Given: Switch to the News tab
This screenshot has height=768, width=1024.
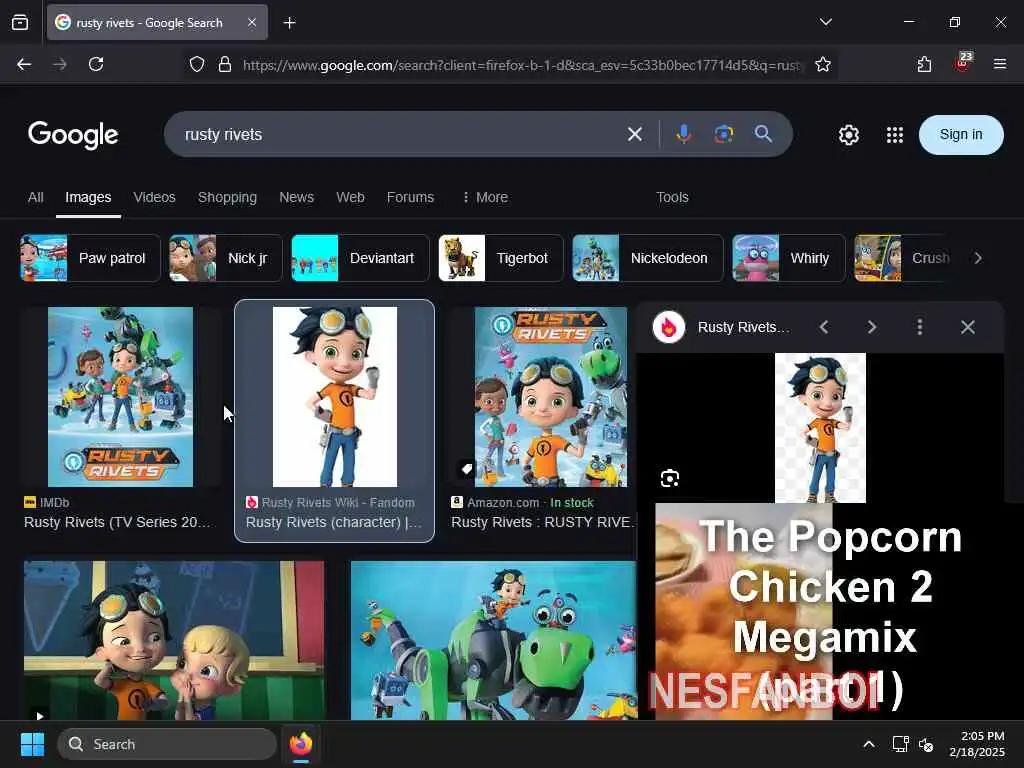Looking at the screenshot, I should 296,197.
